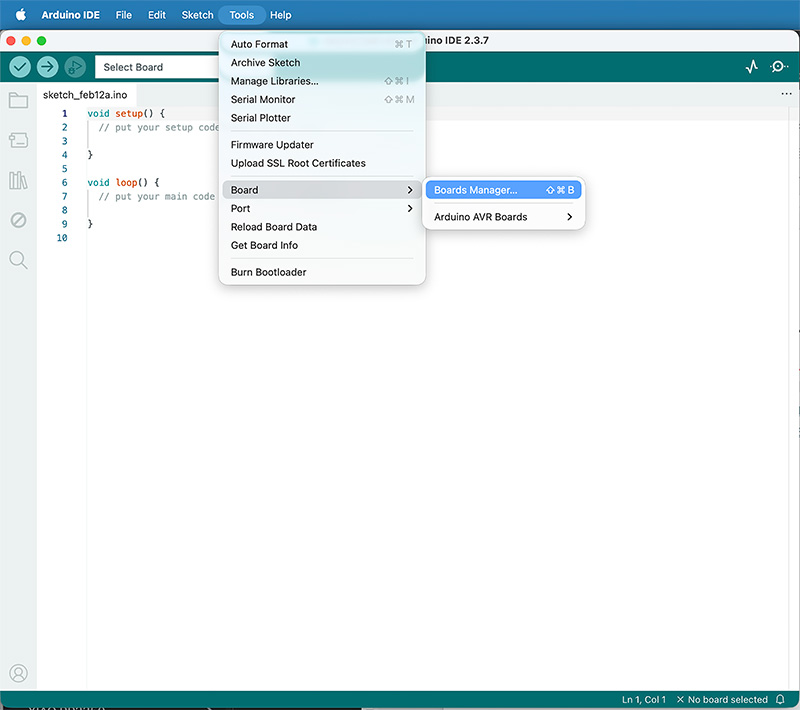Open the Sketch menu
Screen dimensions: 800x710
point(197,15)
